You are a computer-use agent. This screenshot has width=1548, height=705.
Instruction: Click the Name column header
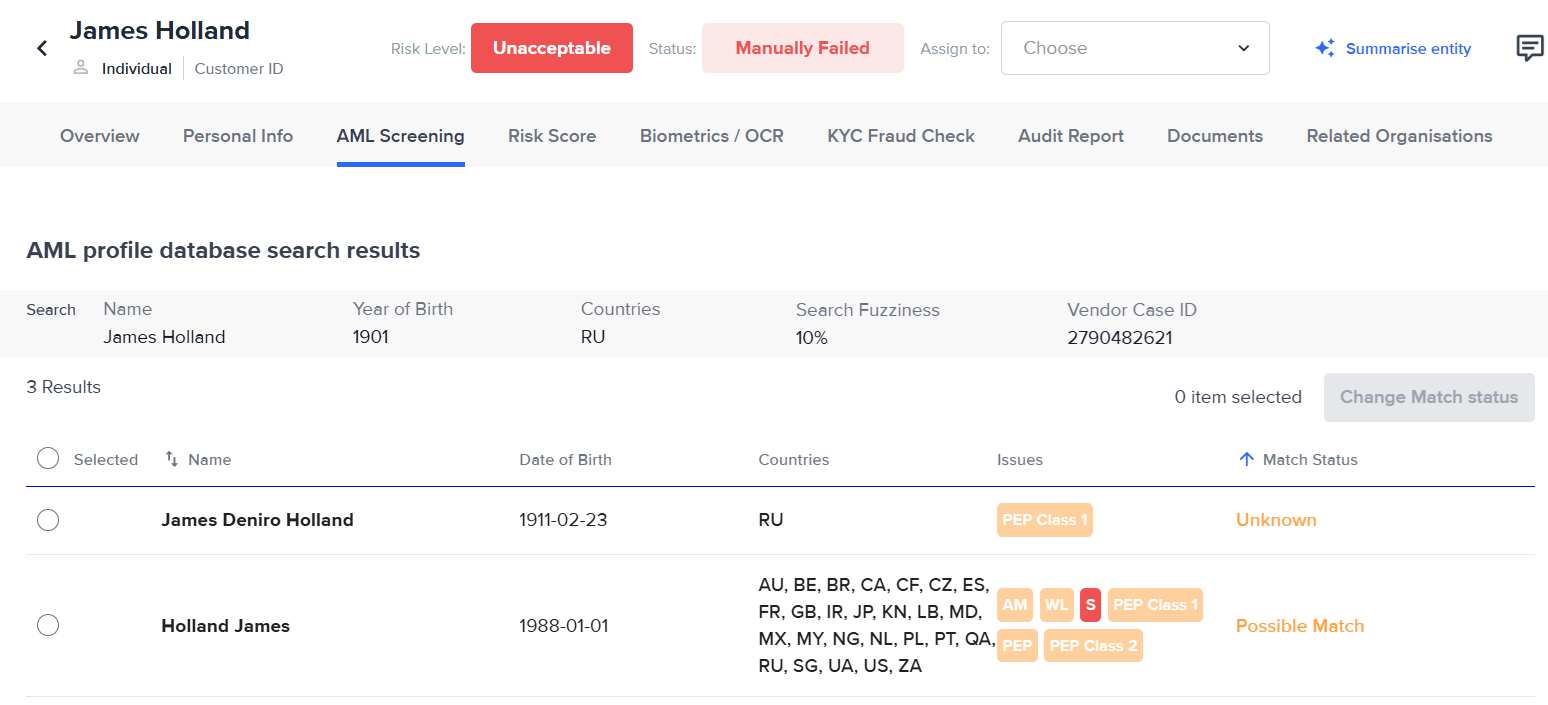[210, 459]
